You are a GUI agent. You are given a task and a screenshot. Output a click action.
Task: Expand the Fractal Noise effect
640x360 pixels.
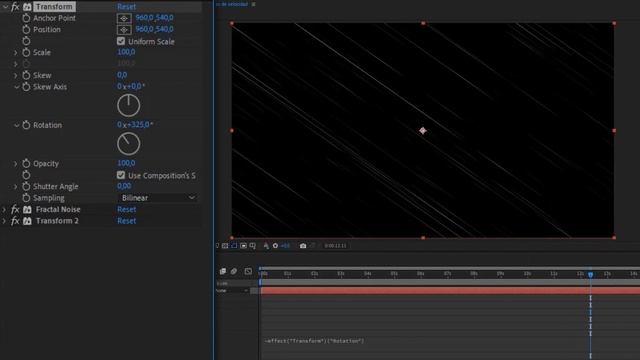[x=4, y=209]
